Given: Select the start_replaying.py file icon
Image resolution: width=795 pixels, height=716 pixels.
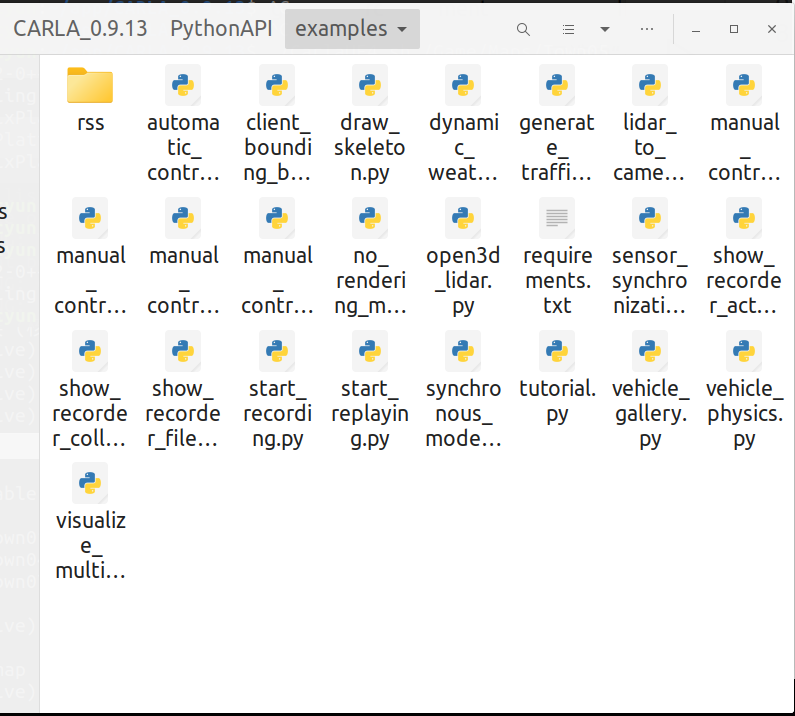Looking at the screenshot, I should click(370, 351).
